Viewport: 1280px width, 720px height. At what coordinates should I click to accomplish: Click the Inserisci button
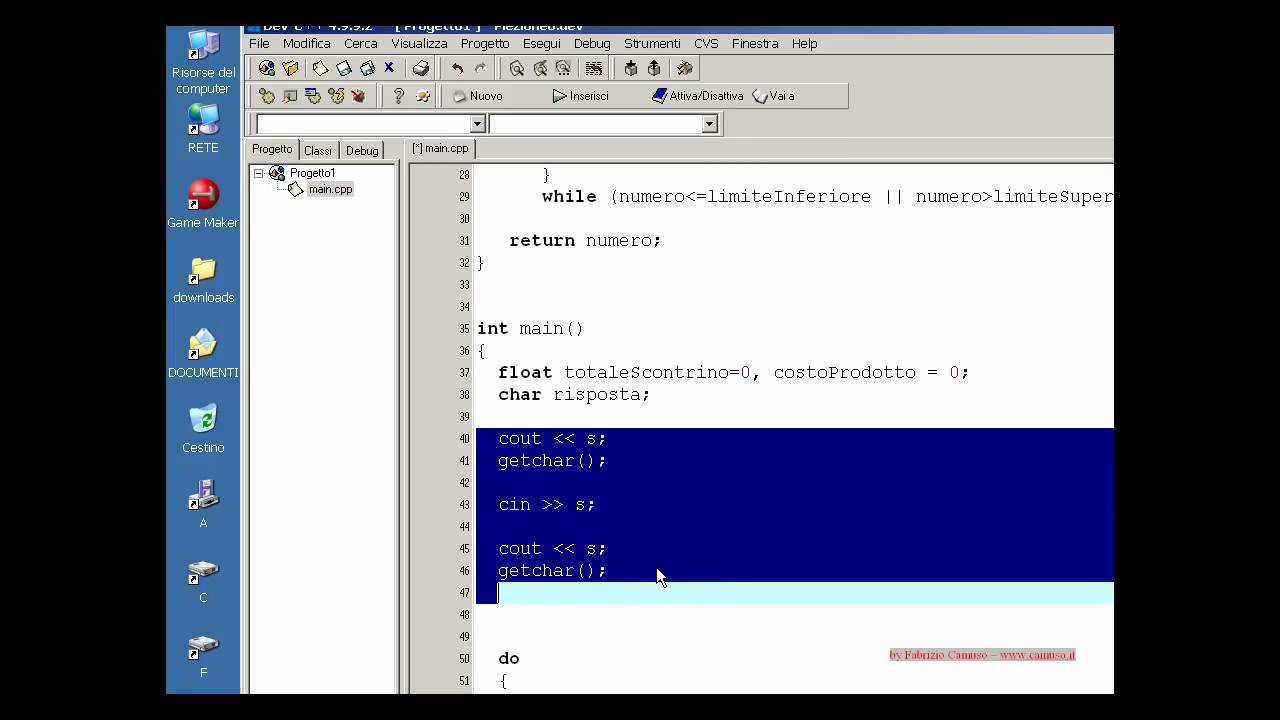pos(580,96)
